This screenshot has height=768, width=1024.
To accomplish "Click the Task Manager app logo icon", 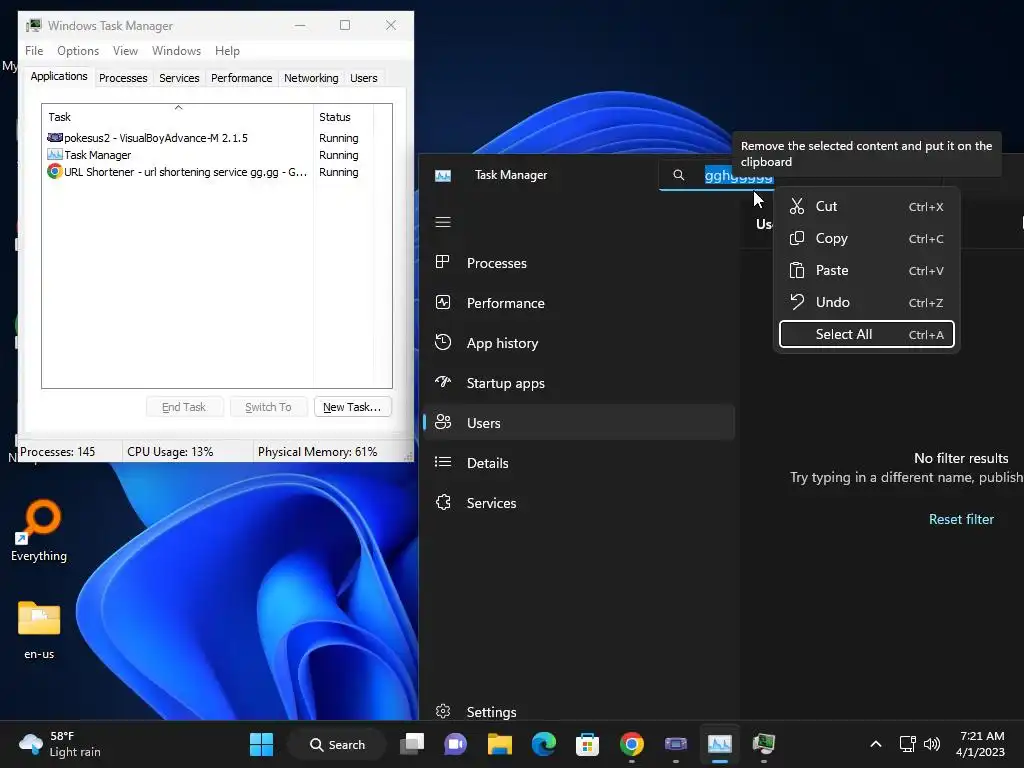I will coord(443,175).
